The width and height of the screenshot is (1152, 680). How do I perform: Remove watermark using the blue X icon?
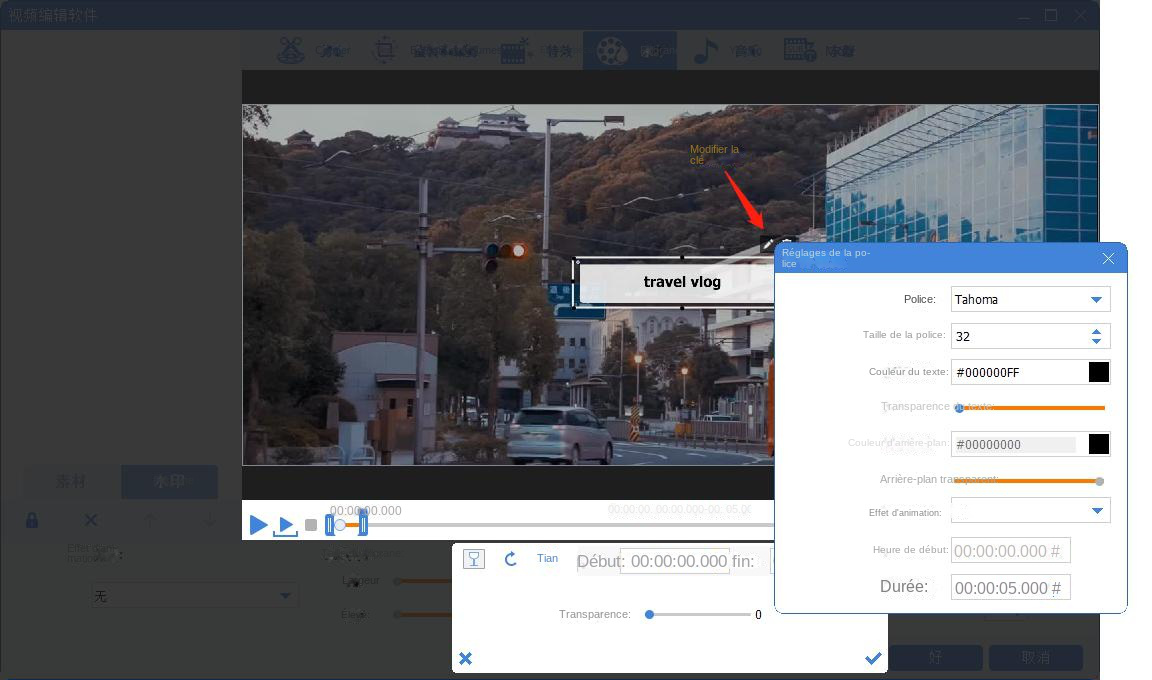click(x=91, y=520)
